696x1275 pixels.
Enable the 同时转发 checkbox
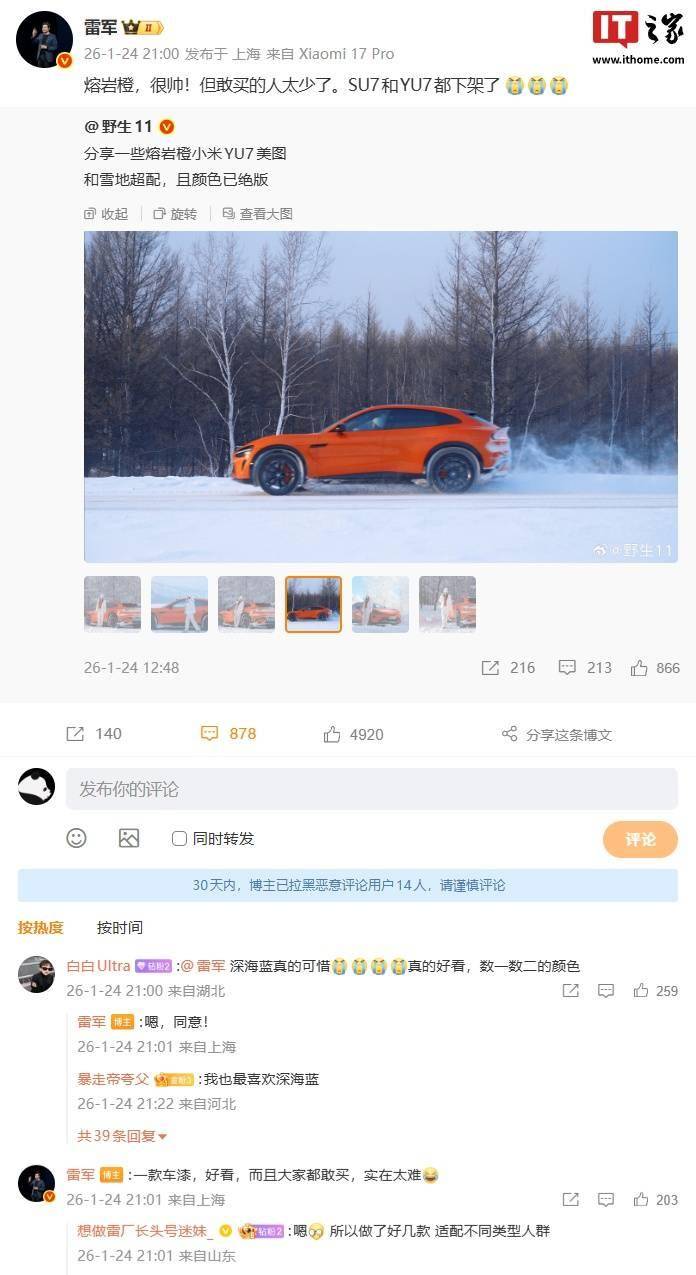[x=179, y=838]
